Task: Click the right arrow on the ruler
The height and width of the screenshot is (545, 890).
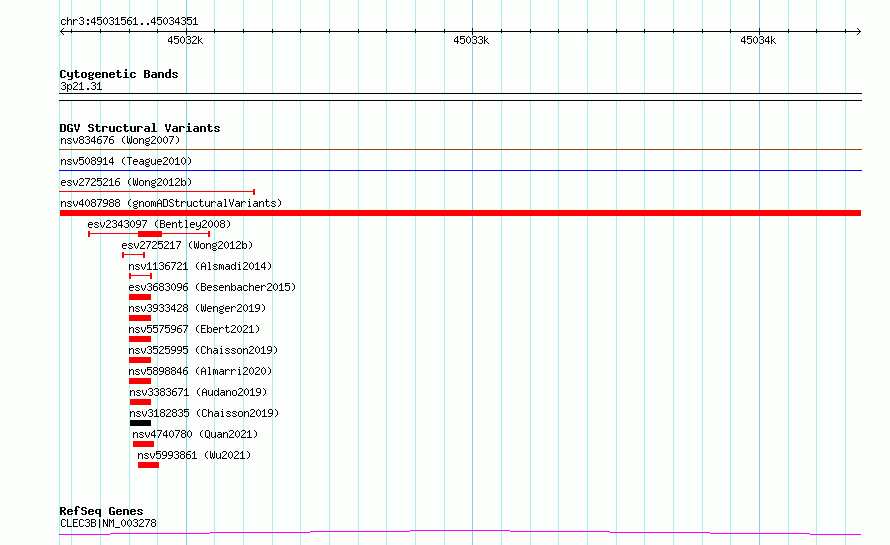Action: pyautogui.click(x=858, y=31)
